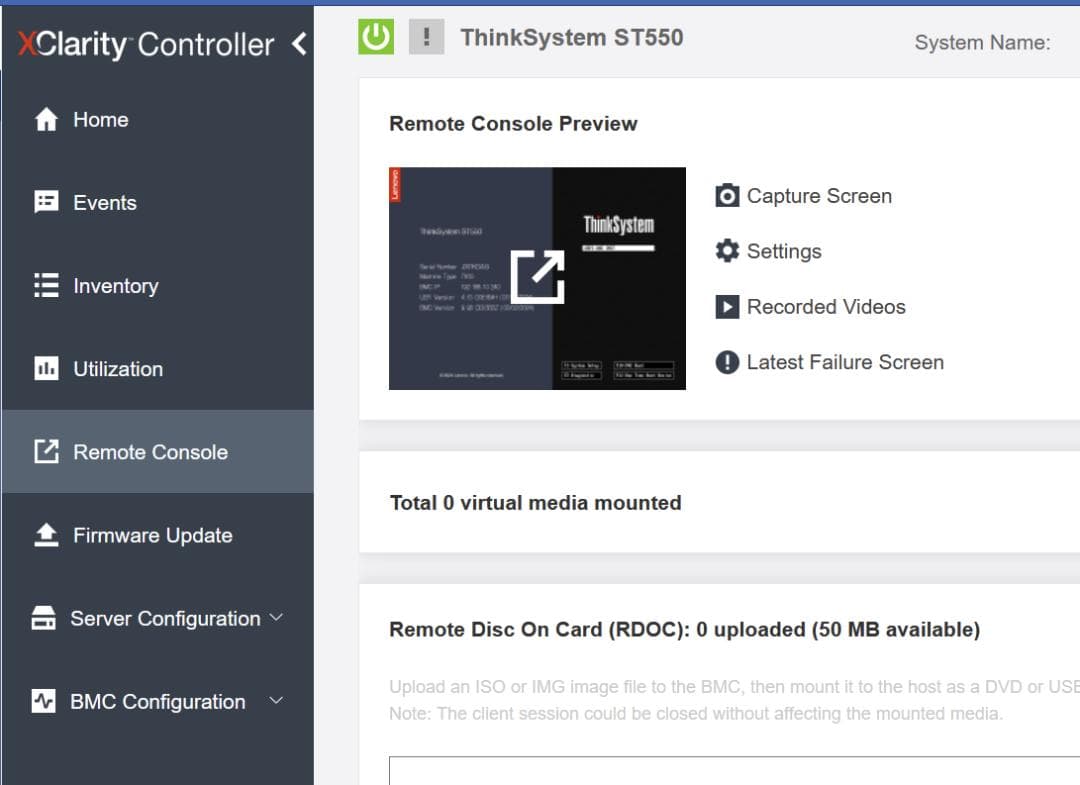Screen dimensions: 1080x785
Task: Click the Home house icon
Action: 46,120
